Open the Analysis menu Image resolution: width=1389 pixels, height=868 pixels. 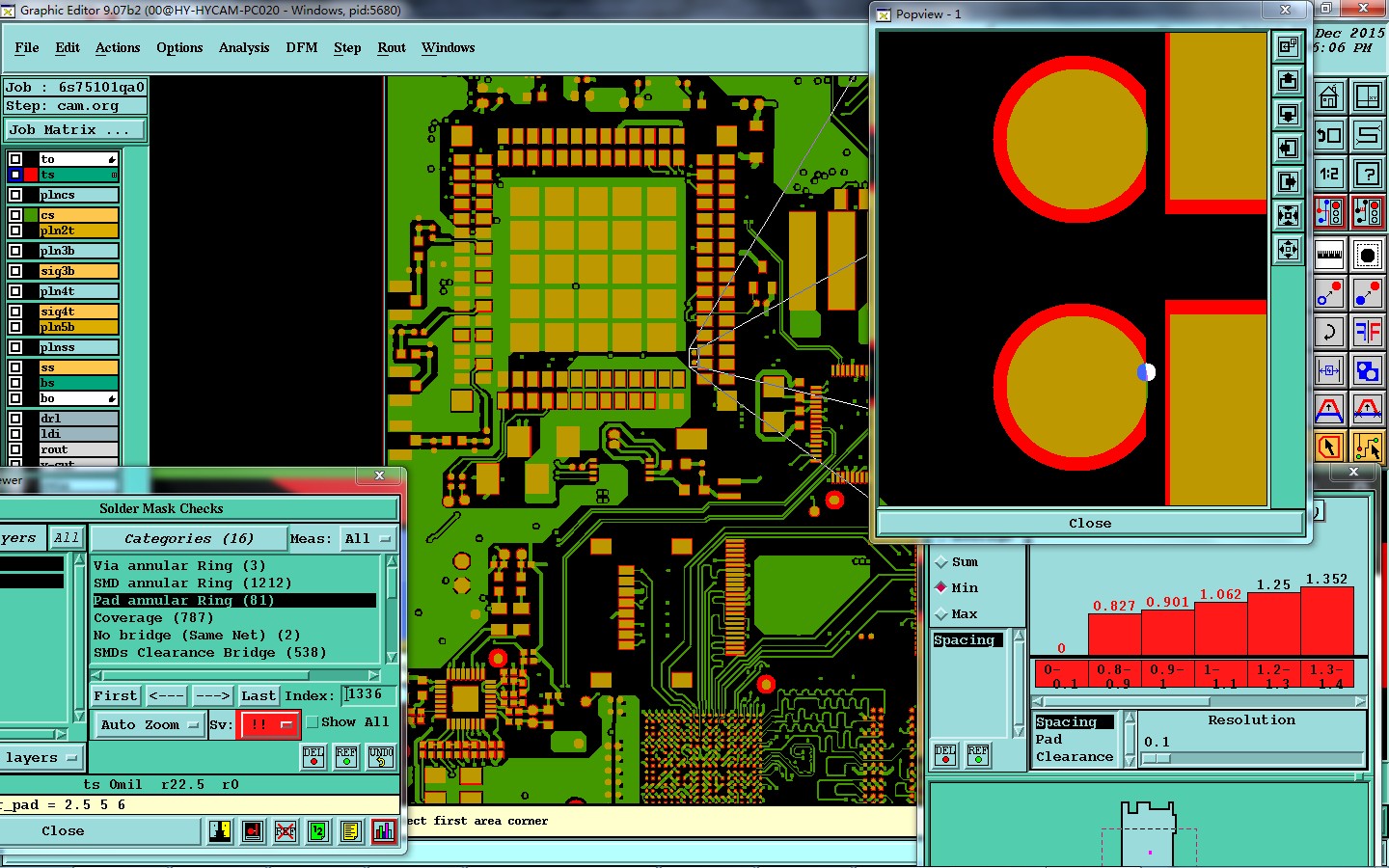(x=244, y=47)
